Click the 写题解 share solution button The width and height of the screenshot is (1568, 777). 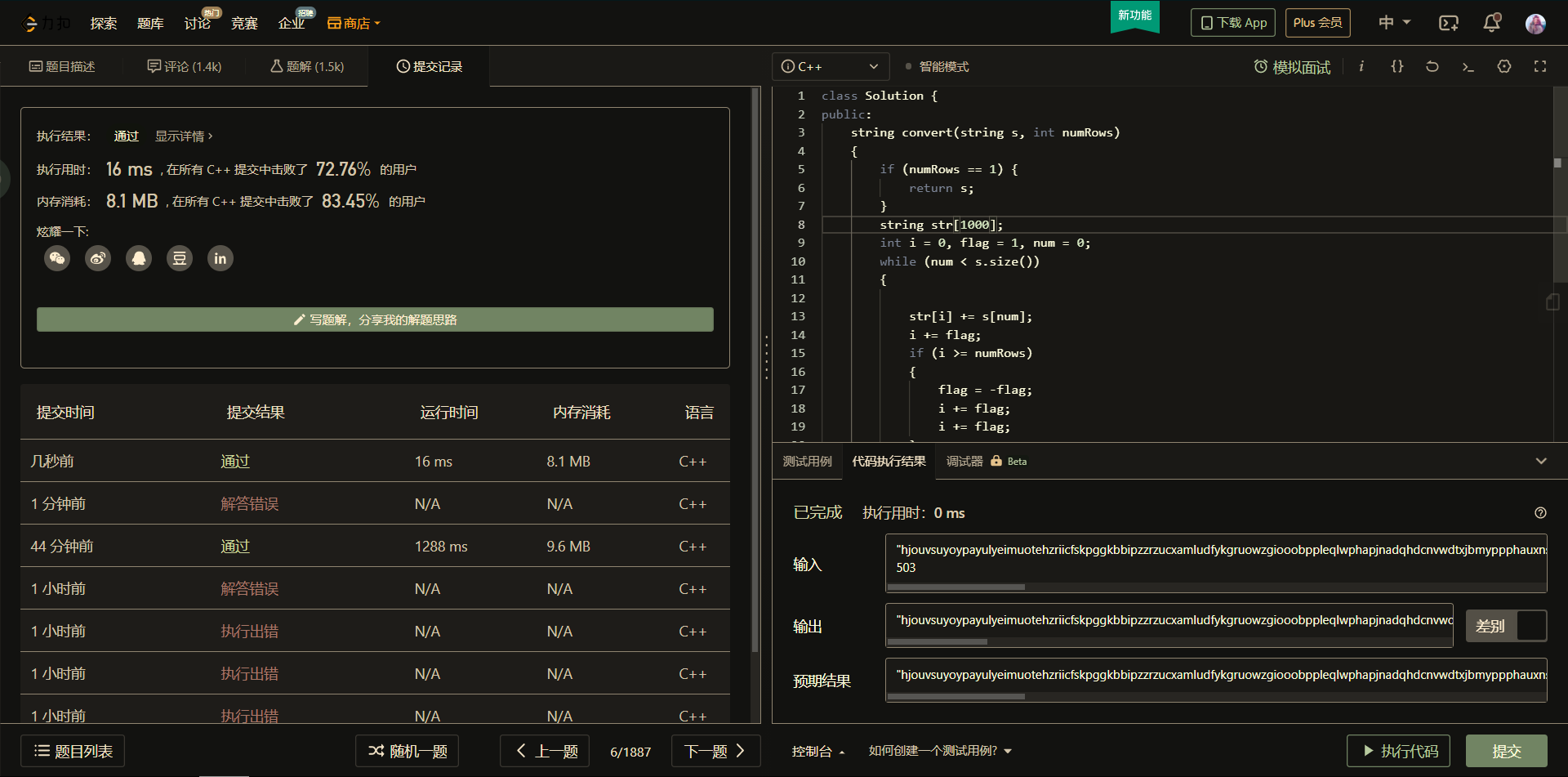click(375, 319)
